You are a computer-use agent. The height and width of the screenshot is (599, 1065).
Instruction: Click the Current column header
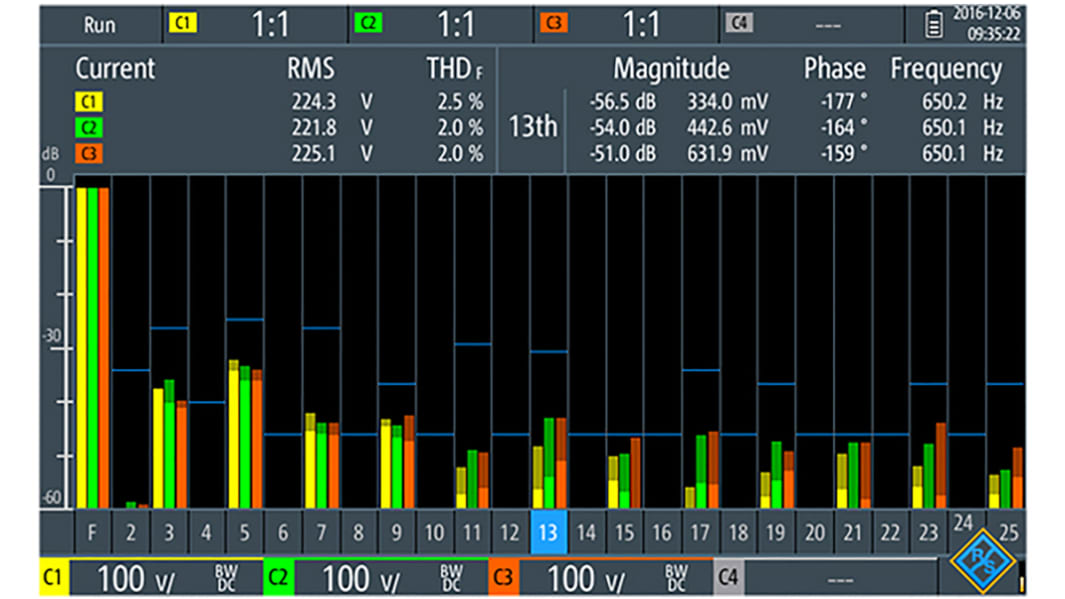[x=115, y=69]
